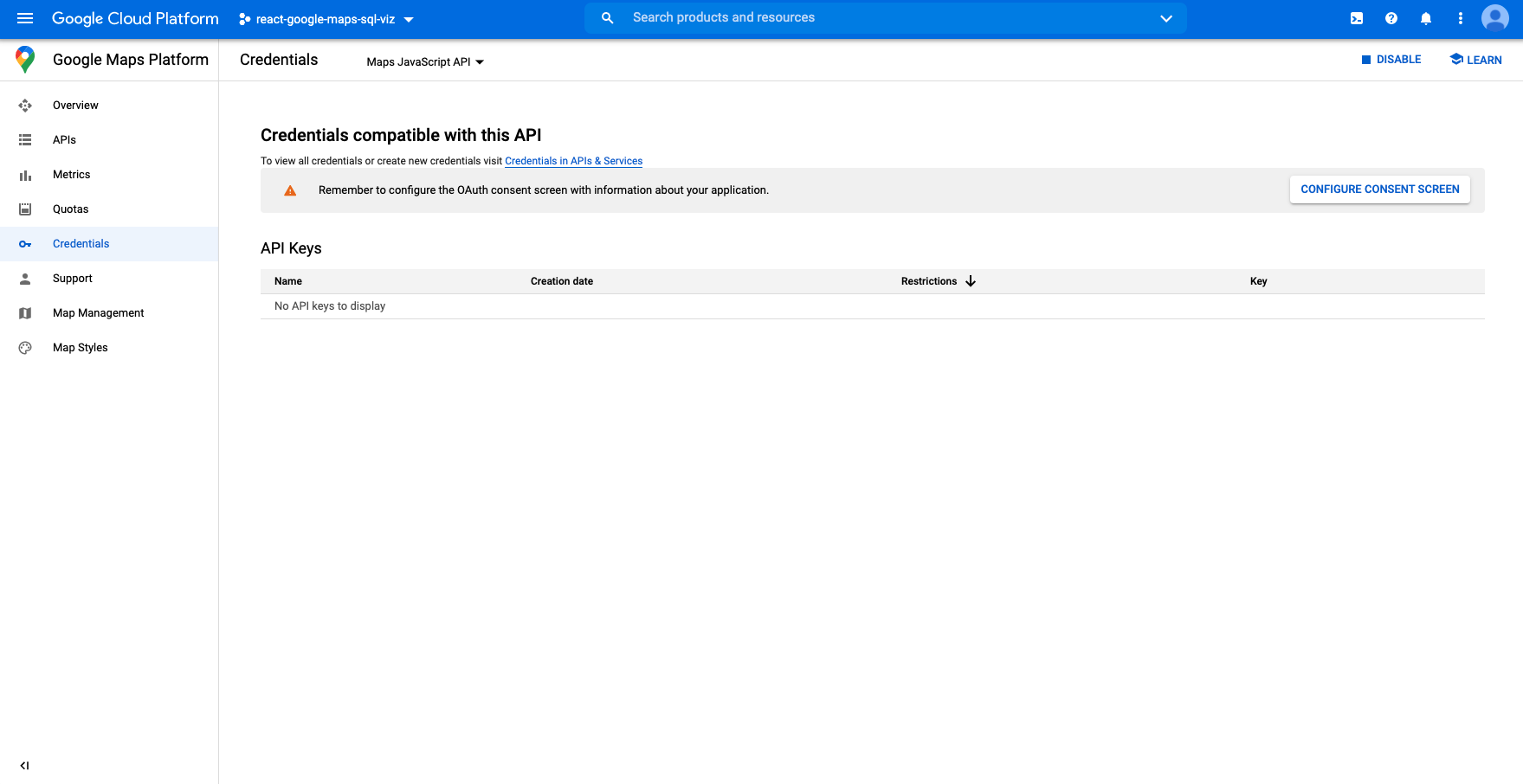Click the Support person icon
The width and height of the screenshot is (1523, 784).
coord(25,279)
